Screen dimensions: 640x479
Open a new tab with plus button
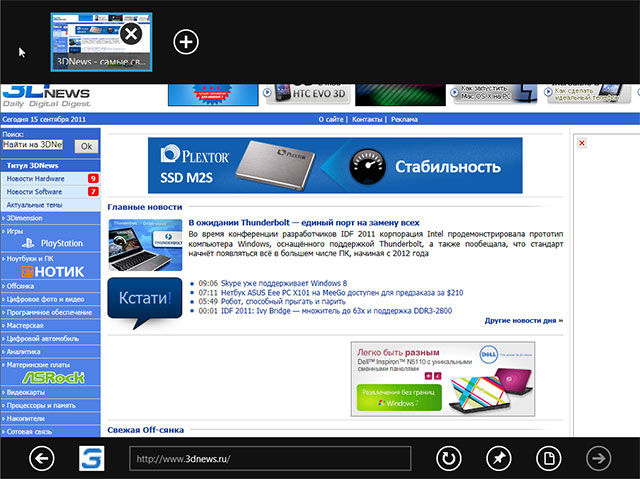tap(186, 42)
